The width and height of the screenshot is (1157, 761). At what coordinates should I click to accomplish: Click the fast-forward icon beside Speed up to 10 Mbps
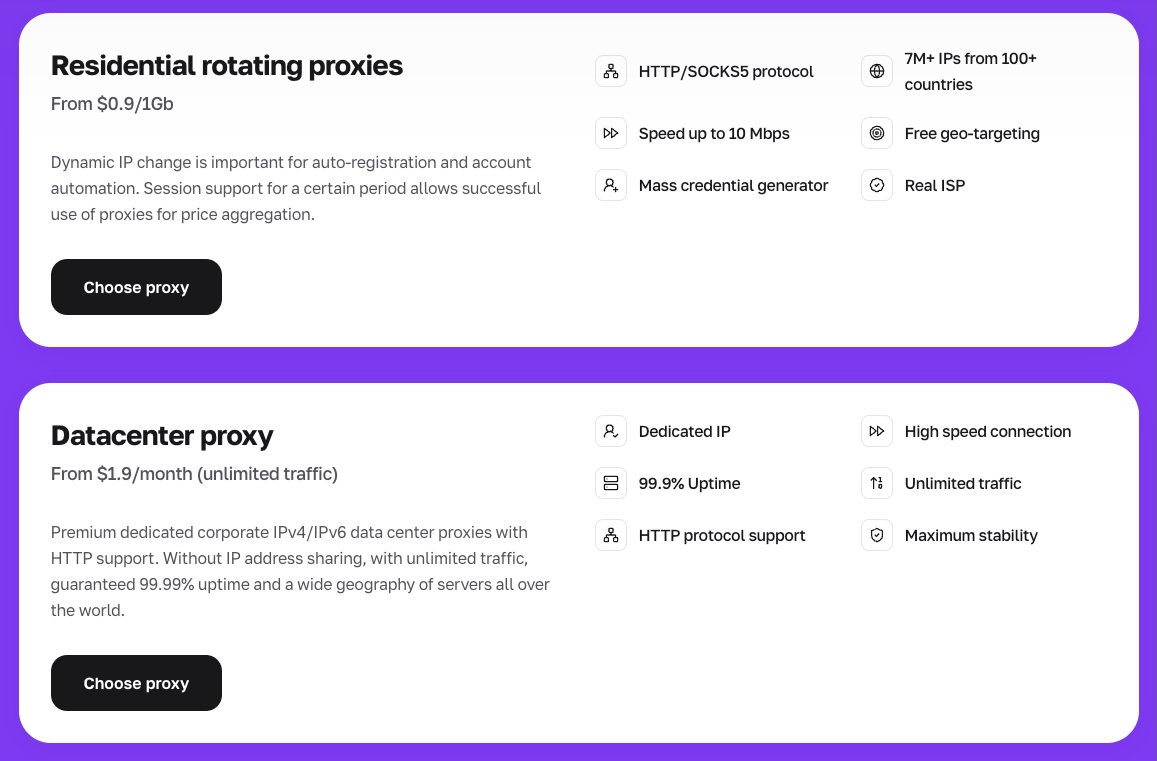coord(610,133)
